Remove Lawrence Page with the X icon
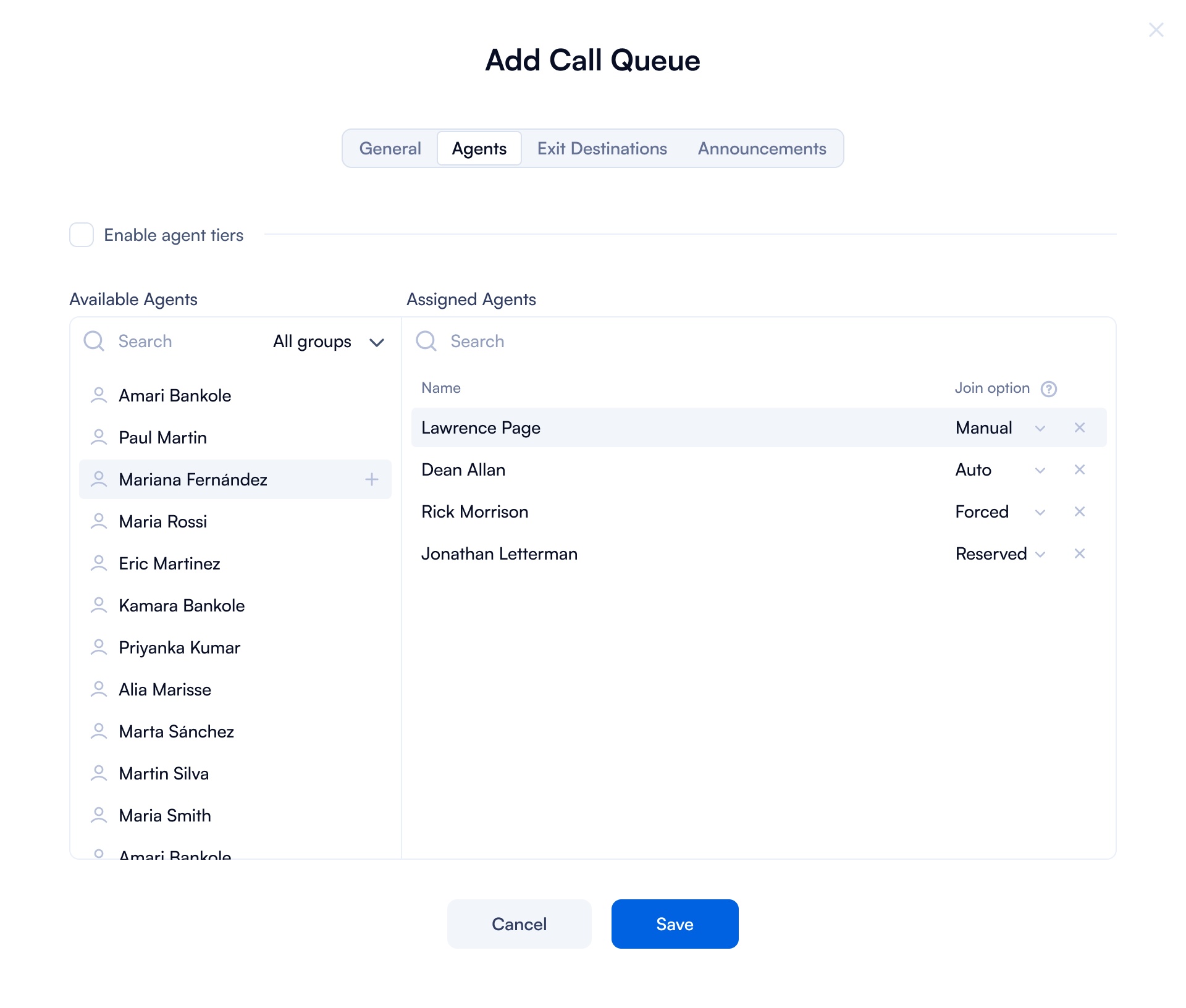1186x1008 pixels. pyautogui.click(x=1079, y=427)
